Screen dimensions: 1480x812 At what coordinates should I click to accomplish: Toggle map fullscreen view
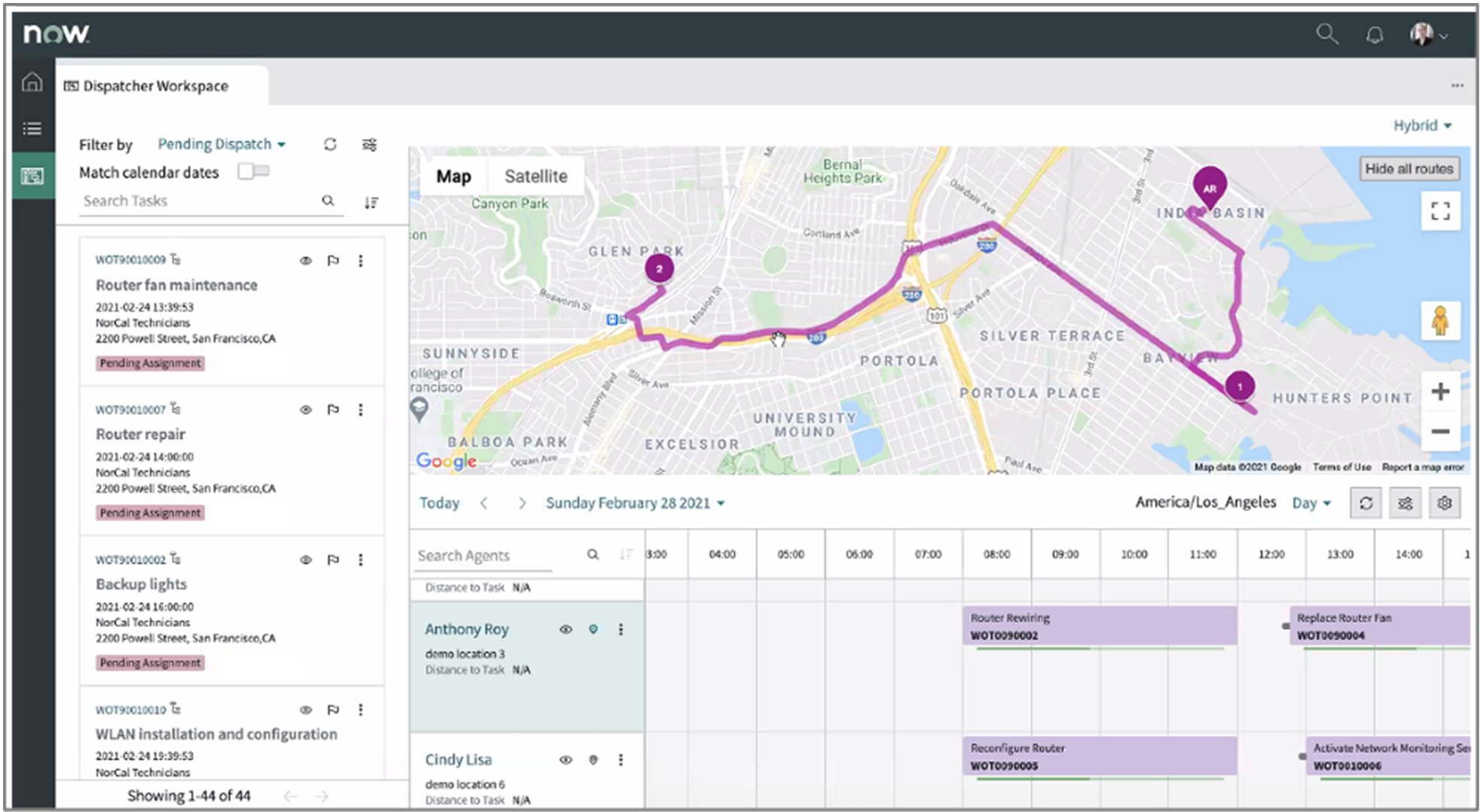pos(1440,211)
